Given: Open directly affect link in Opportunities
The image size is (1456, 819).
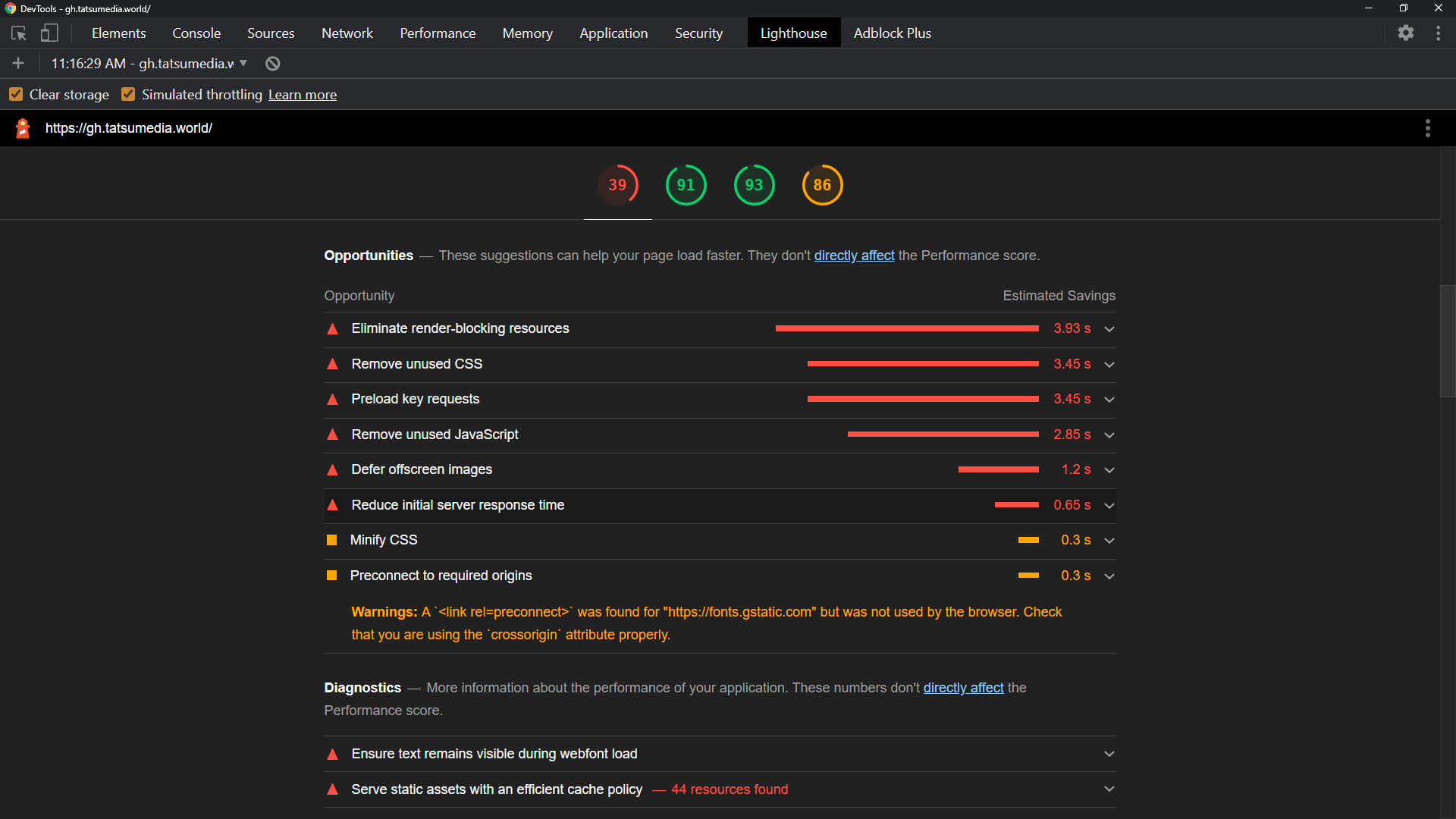Looking at the screenshot, I should pos(854,256).
